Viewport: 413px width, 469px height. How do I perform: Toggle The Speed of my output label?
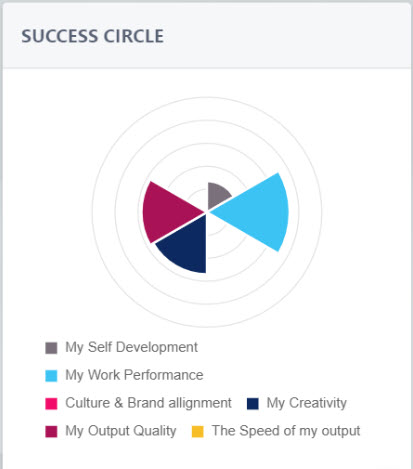tap(286, 431)
